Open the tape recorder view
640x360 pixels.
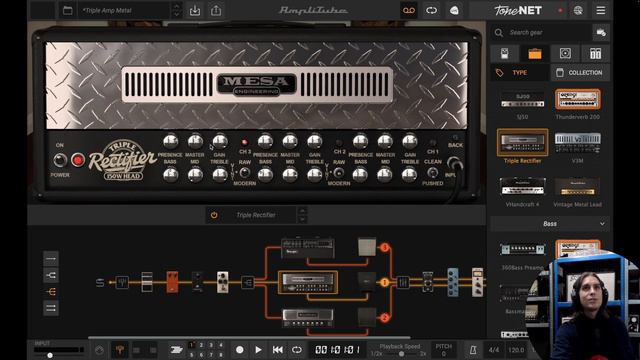(x=409, y=10)
